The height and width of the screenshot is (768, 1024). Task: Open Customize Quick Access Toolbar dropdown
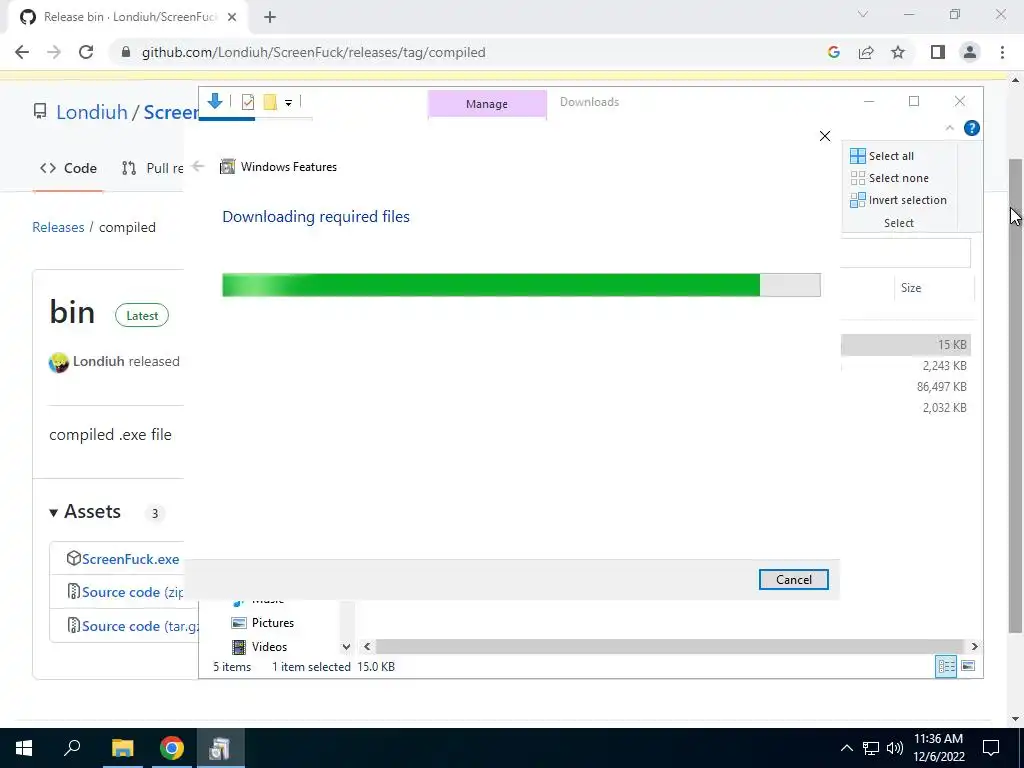(x=288, y=103)
